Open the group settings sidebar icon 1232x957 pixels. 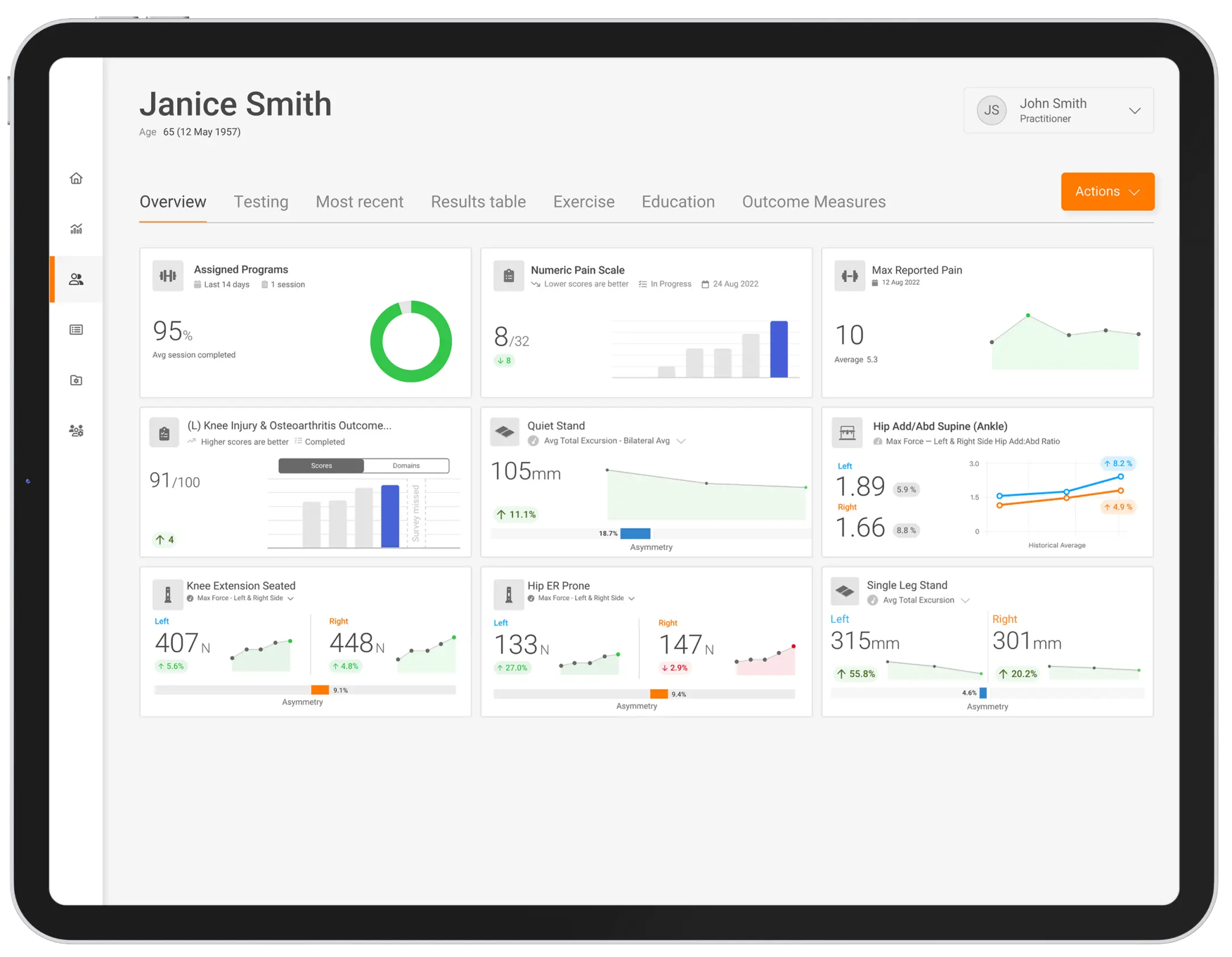[x=76, y=431]
